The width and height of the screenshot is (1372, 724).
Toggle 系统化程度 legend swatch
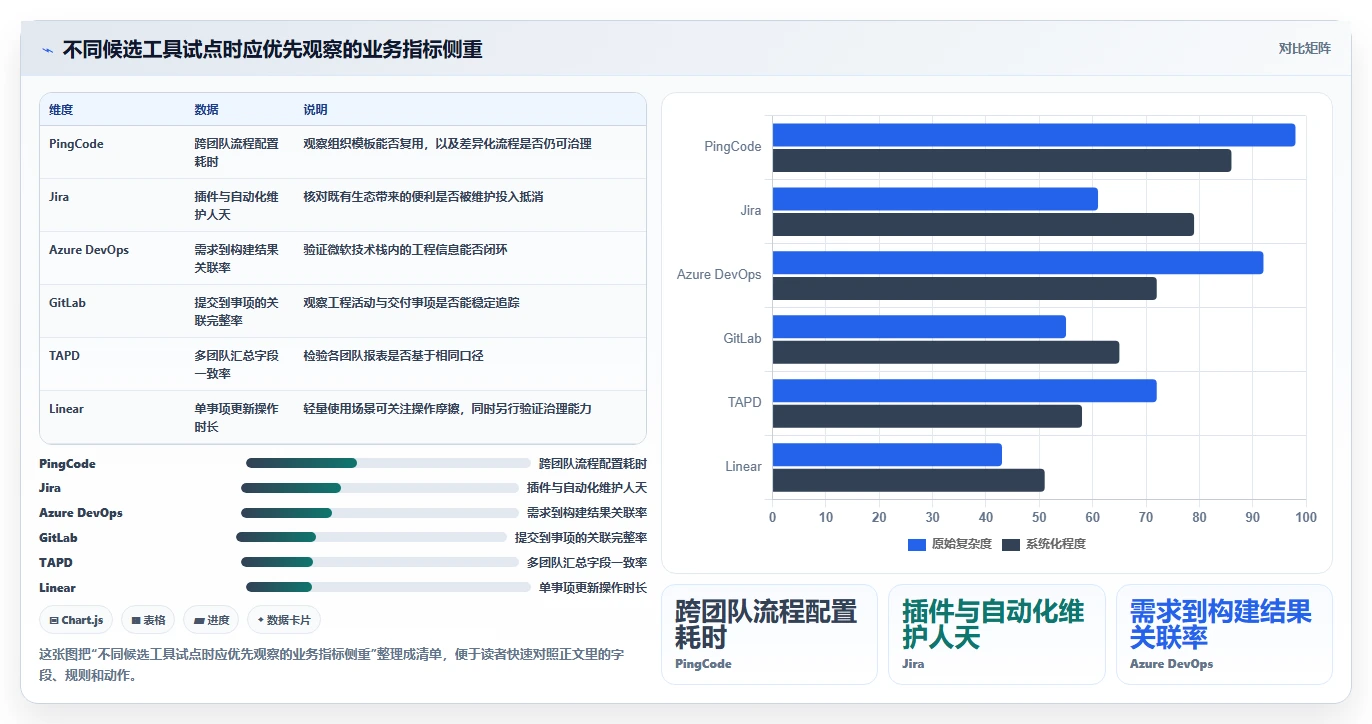[x=1011, y=544]
